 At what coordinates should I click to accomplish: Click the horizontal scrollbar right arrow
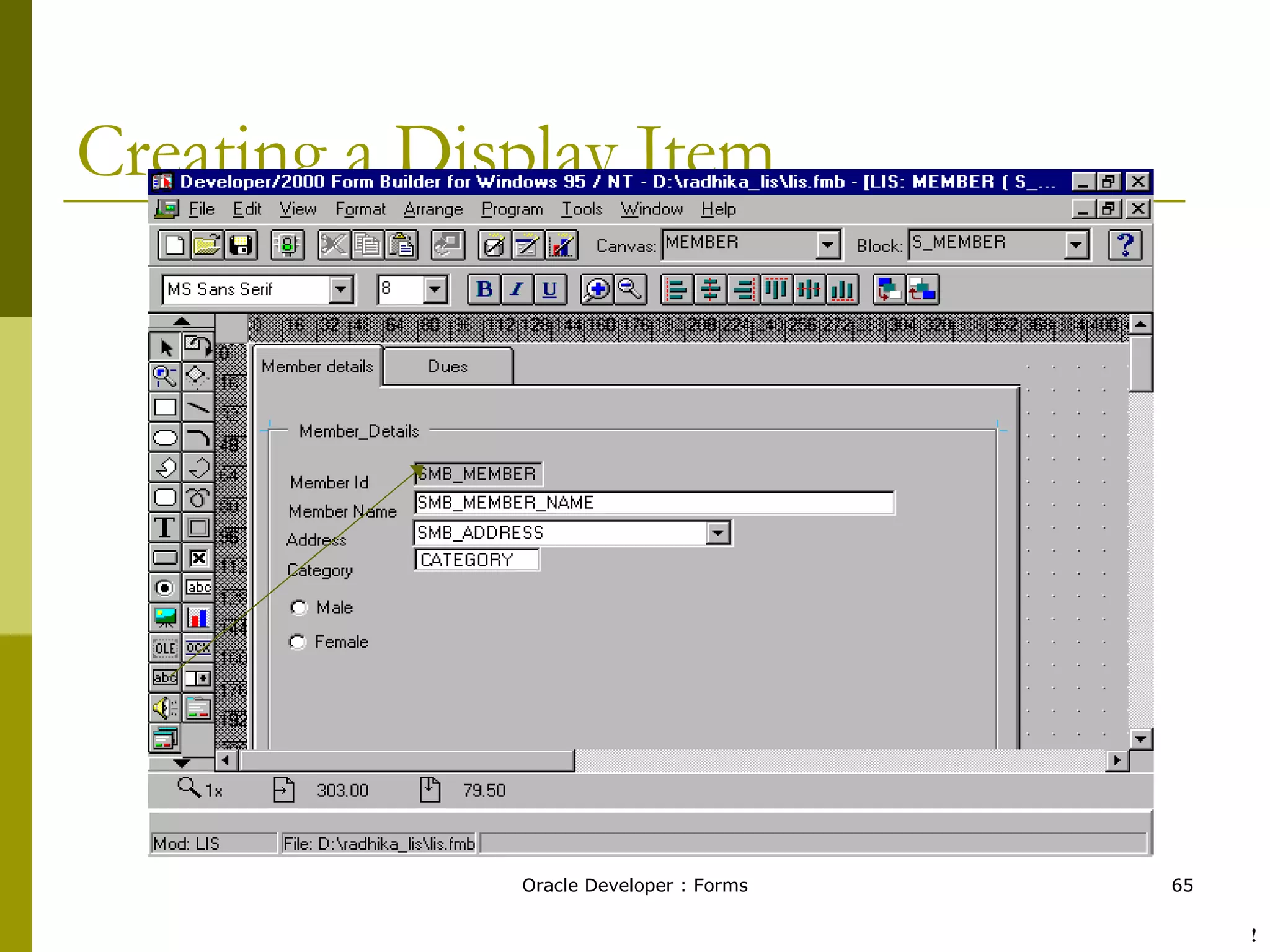(x=1117, y=760)
